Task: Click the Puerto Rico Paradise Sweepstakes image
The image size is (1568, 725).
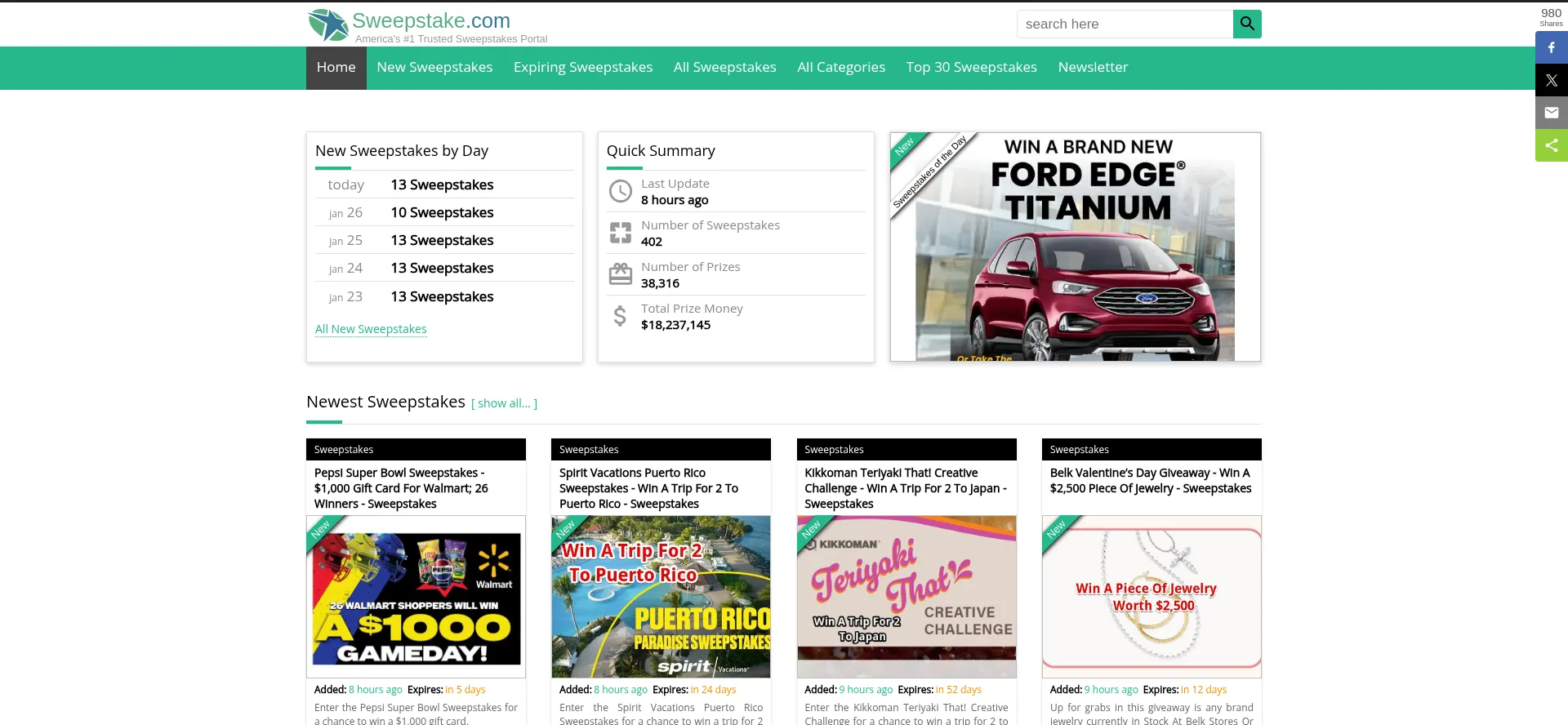Action: 661,597
